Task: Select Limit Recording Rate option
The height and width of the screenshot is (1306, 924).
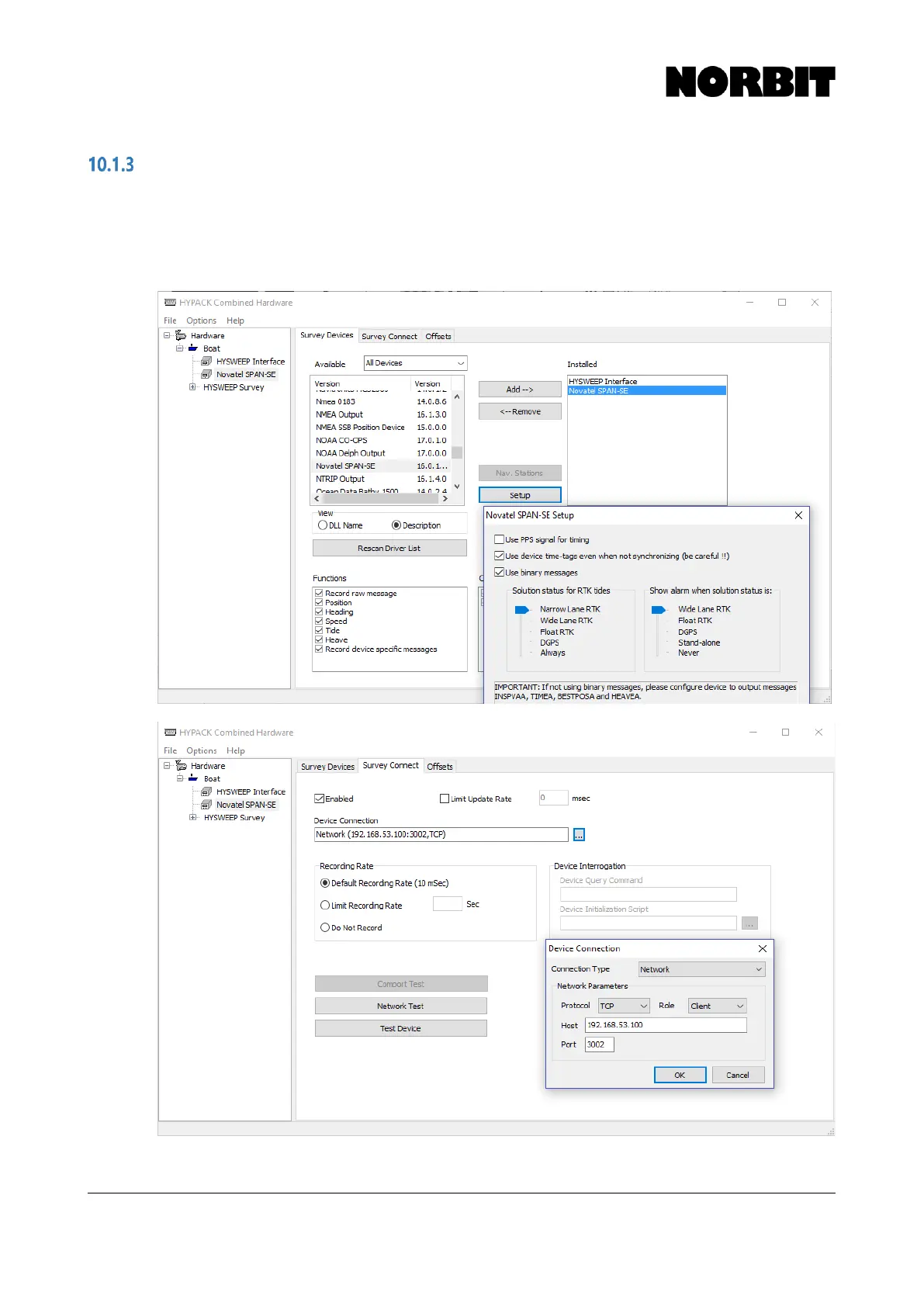Action: click(x=325, y=906)
